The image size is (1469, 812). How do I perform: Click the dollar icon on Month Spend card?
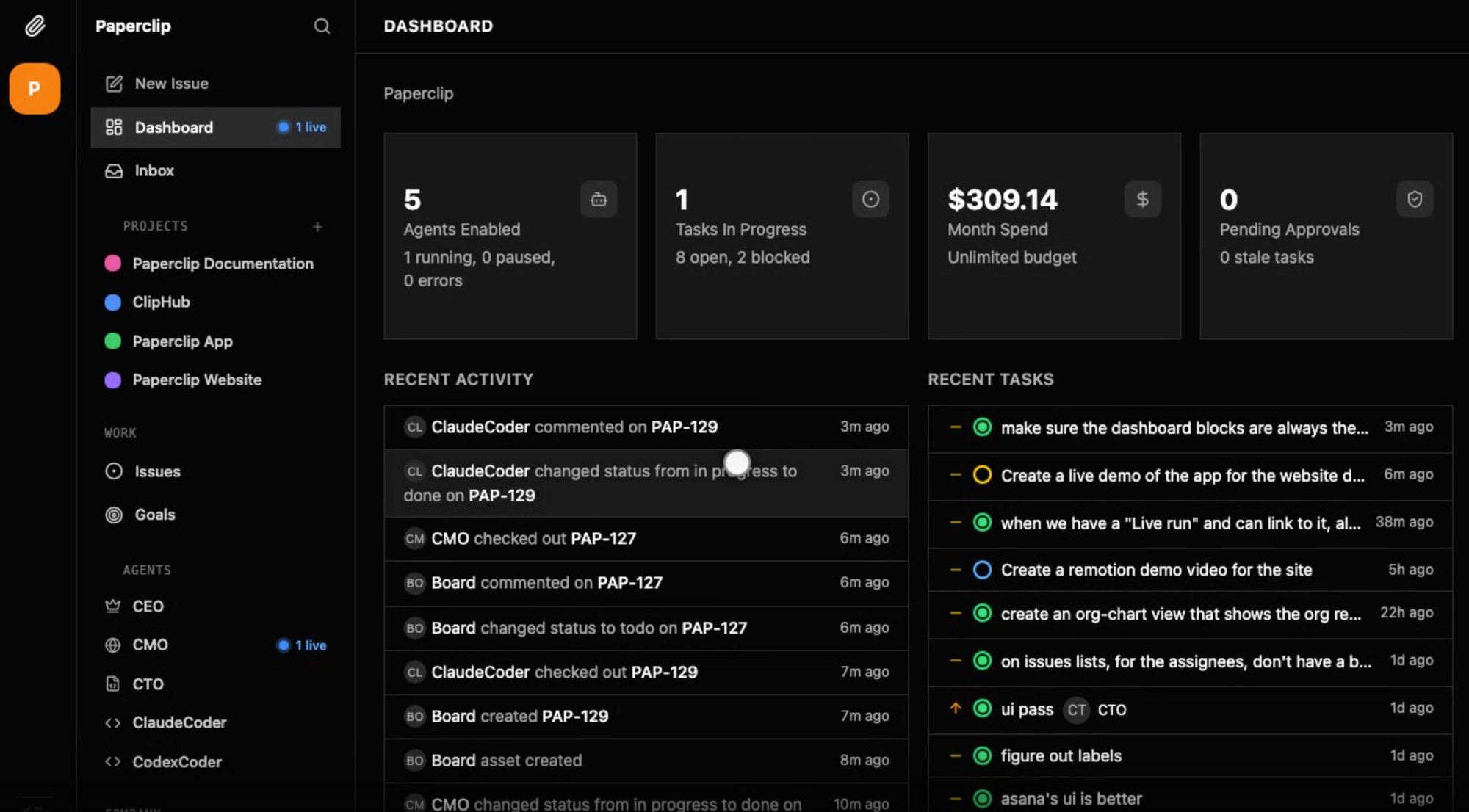pyautogui.click(x=1142, y=199)
